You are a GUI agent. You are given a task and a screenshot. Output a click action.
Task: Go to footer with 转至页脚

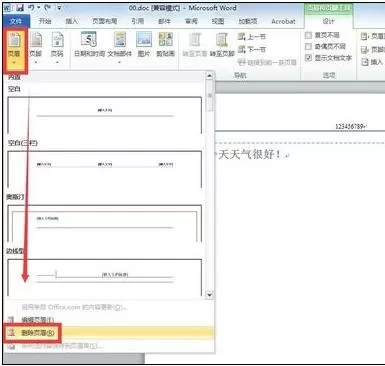click(x=222, y=44)
